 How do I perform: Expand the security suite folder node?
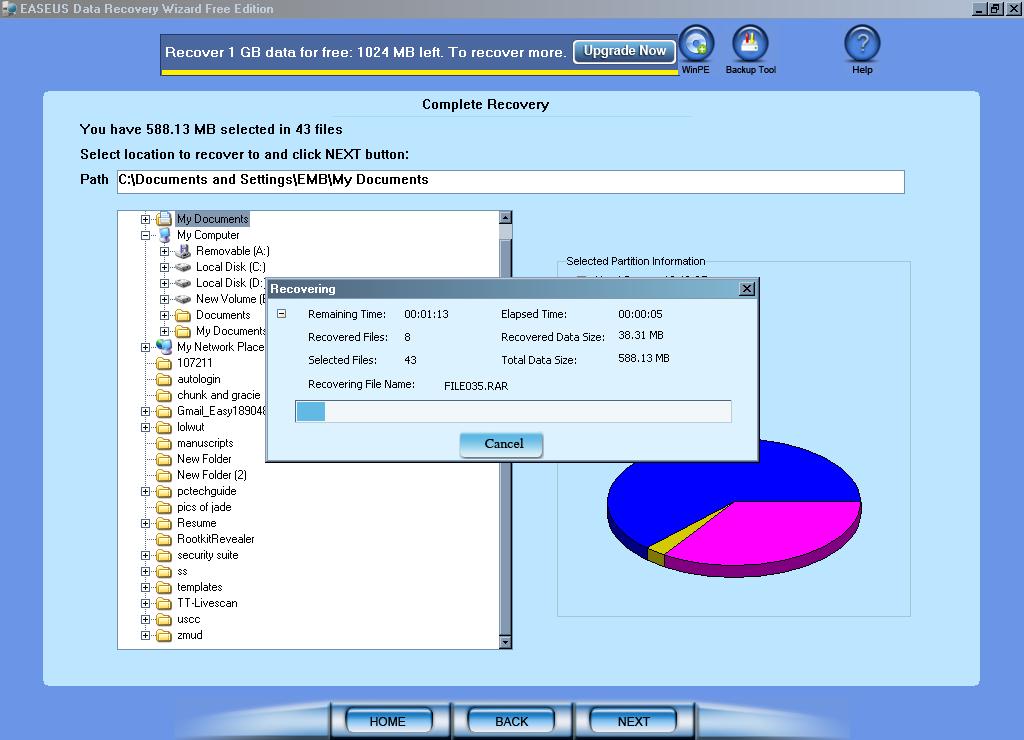click(x=146, y=555)
